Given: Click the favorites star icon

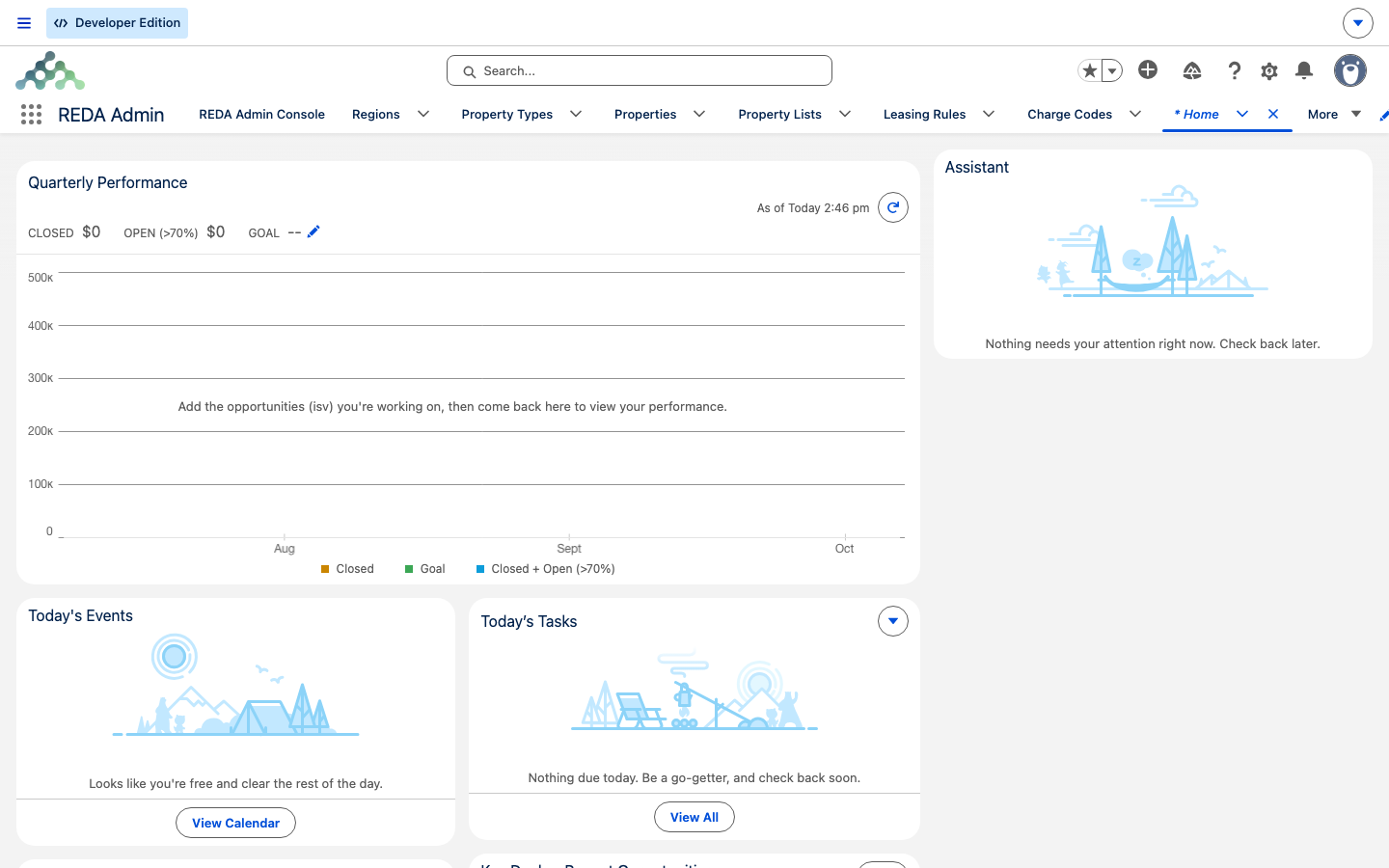Looking at the screenshot, I should click(1090, 70).
